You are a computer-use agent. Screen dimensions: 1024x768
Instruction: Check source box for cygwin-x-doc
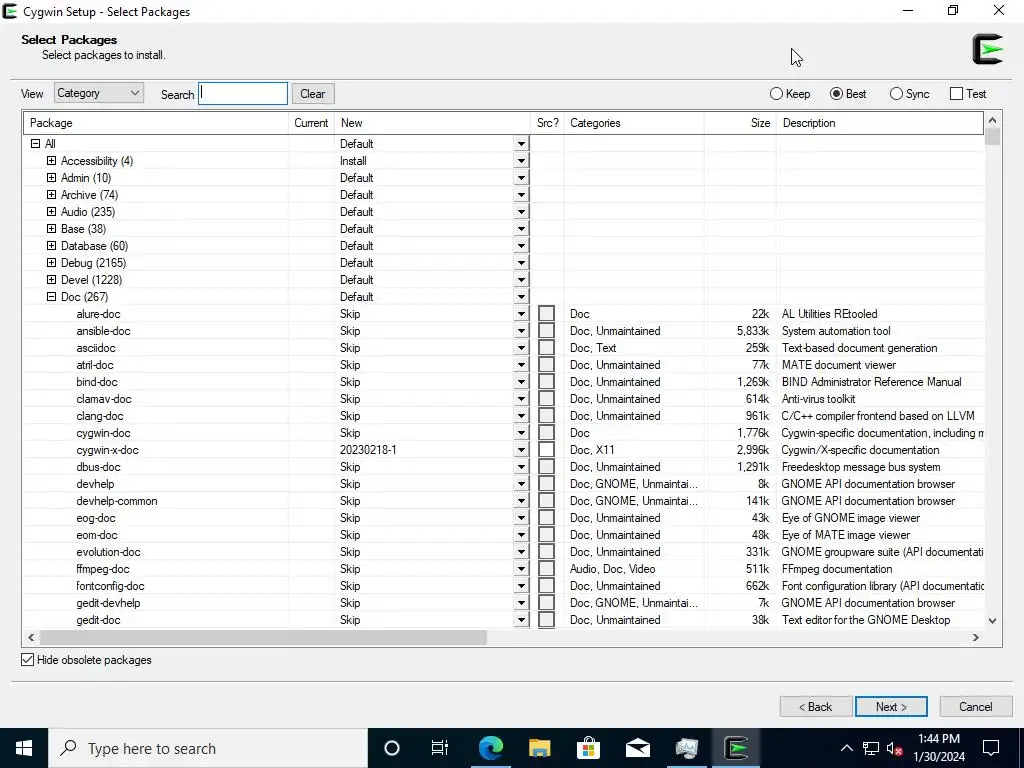coord(547,449)
